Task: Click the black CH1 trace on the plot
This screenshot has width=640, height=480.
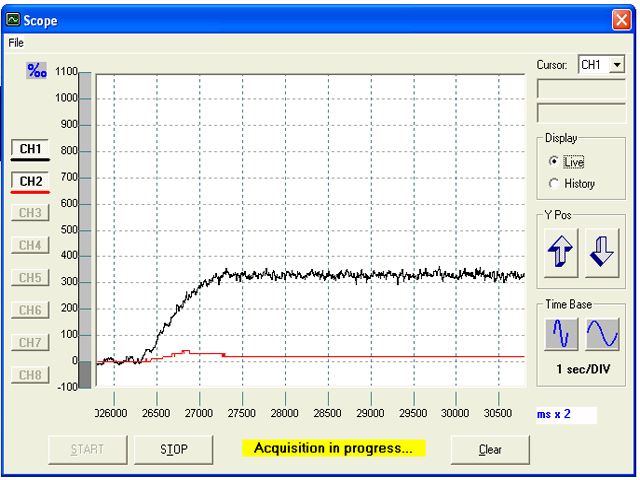Action: tap(400, 274)
